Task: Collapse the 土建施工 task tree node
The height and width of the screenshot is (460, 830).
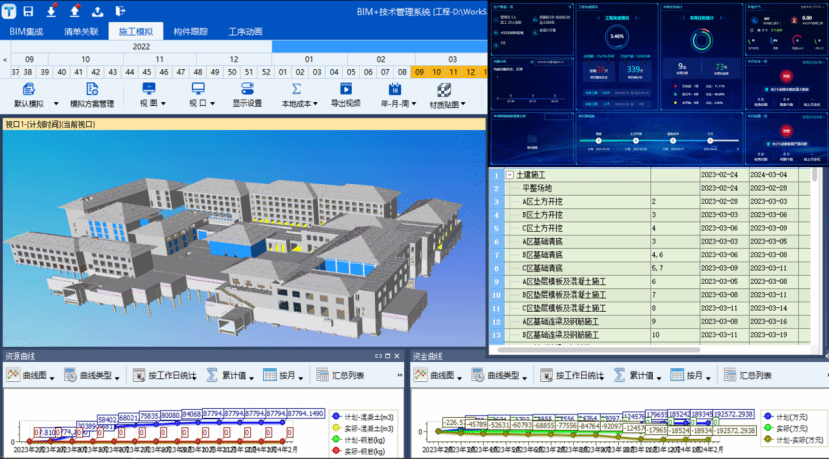Action: coord(510,175)
